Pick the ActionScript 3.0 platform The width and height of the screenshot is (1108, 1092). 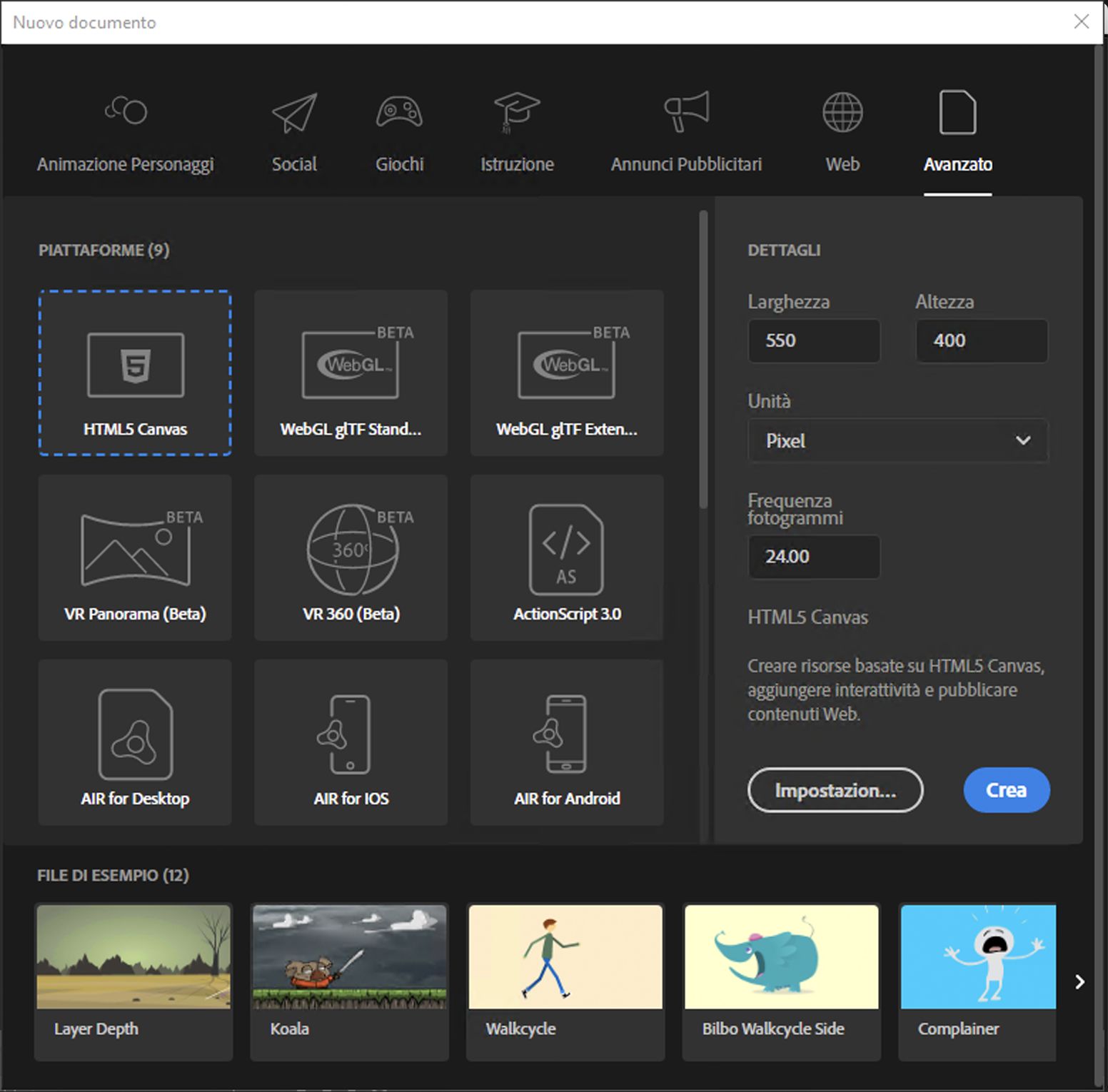click(x=567, y=557)
